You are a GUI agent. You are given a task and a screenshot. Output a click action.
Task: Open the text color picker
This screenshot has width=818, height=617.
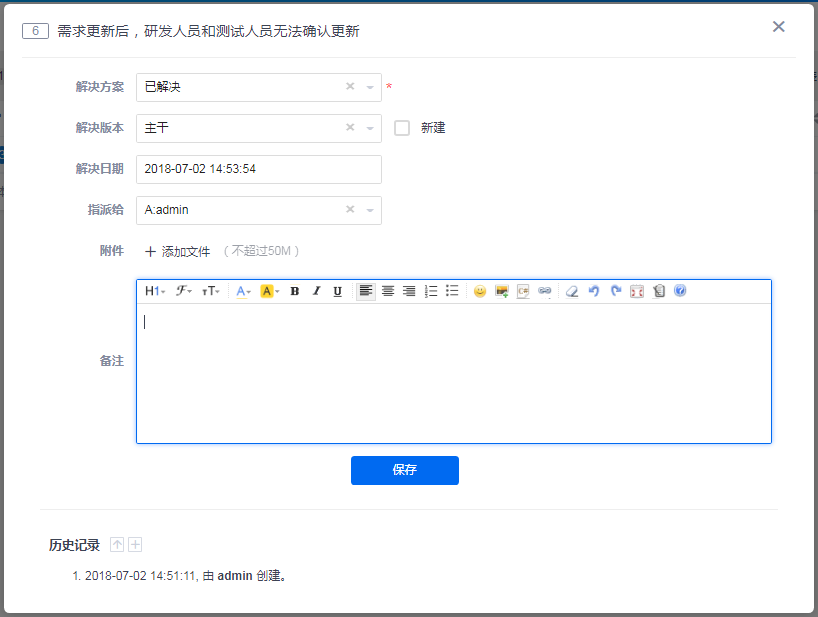pos(243,291)
